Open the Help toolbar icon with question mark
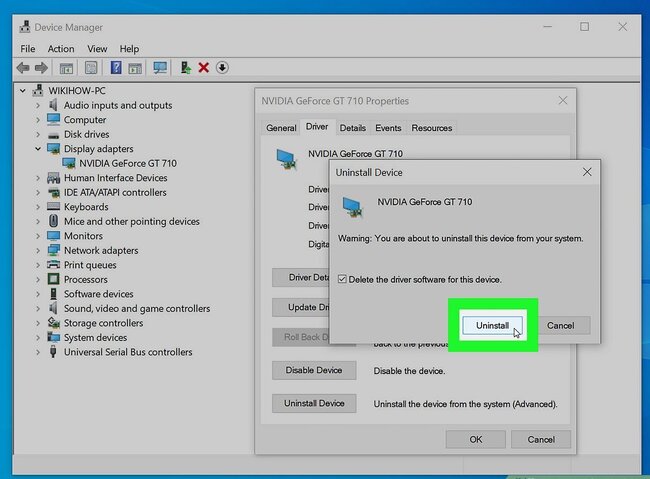Screen dimensions: 650x479 [116, 68]
